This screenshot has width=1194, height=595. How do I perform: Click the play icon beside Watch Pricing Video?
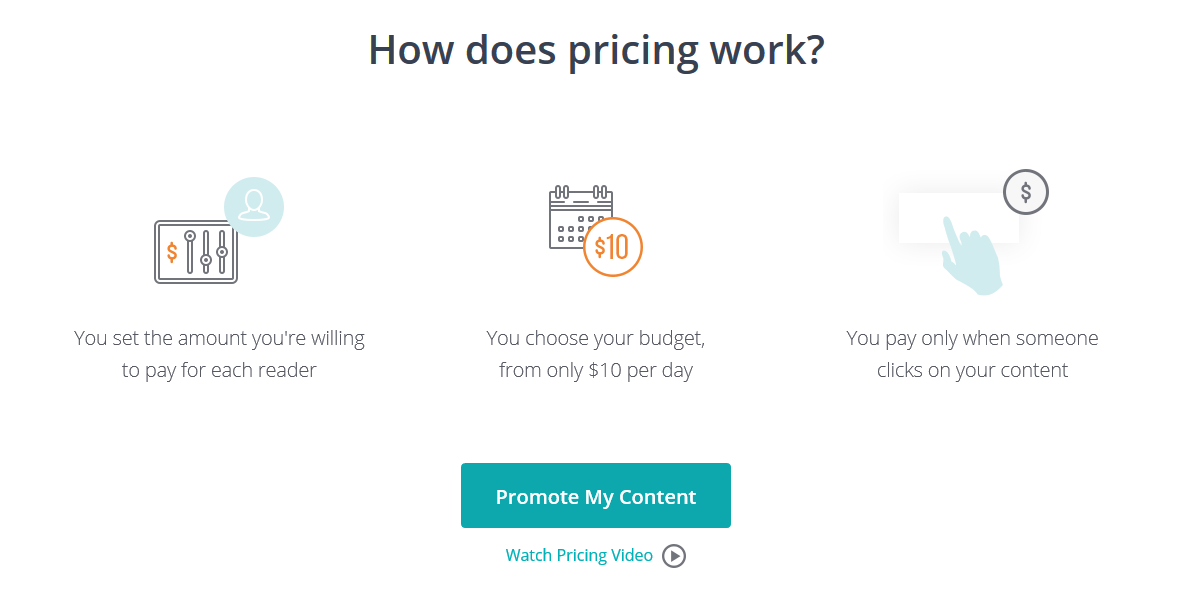pyautogui.click(x=674, y=556)
